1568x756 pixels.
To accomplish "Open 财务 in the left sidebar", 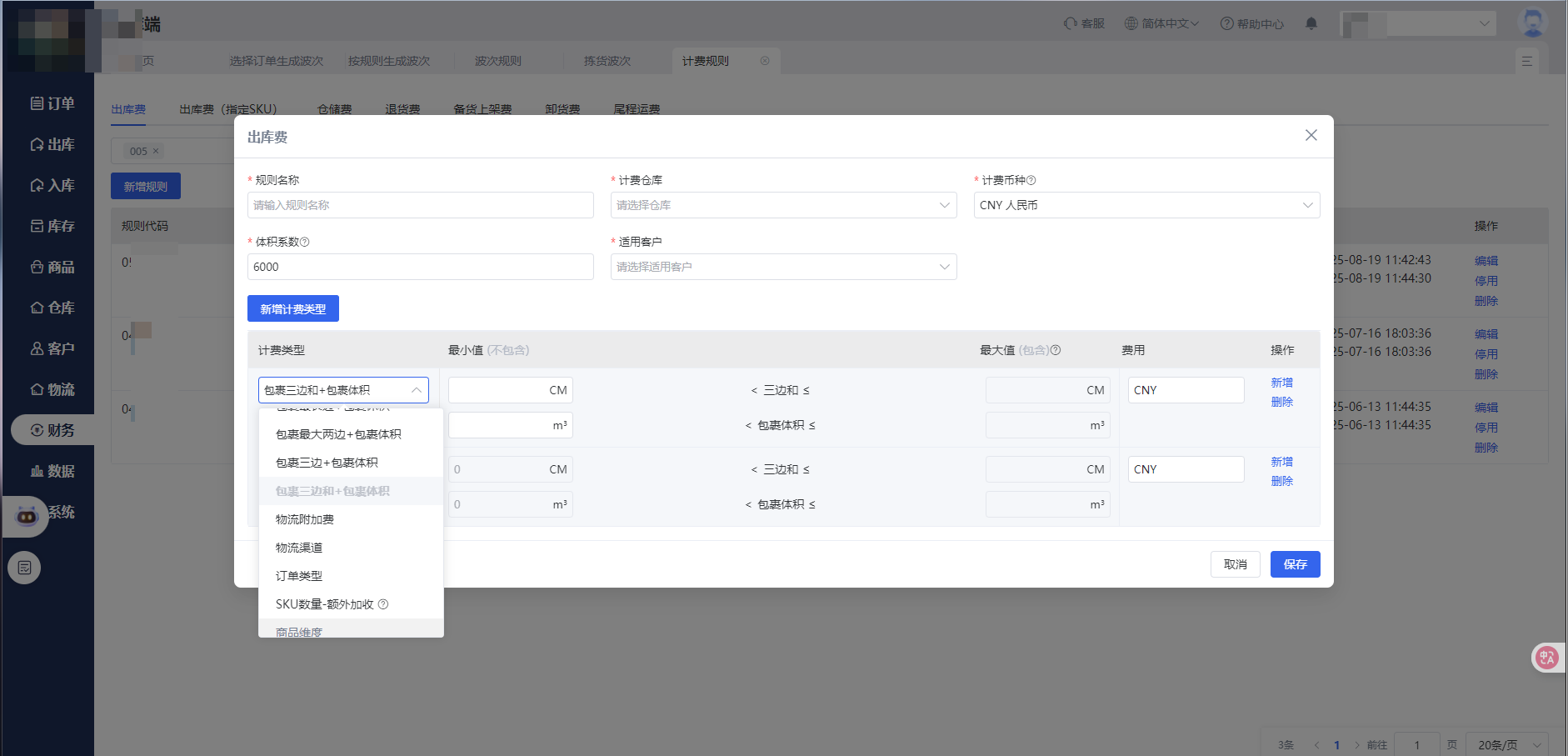I will click(x=52, y=430).
